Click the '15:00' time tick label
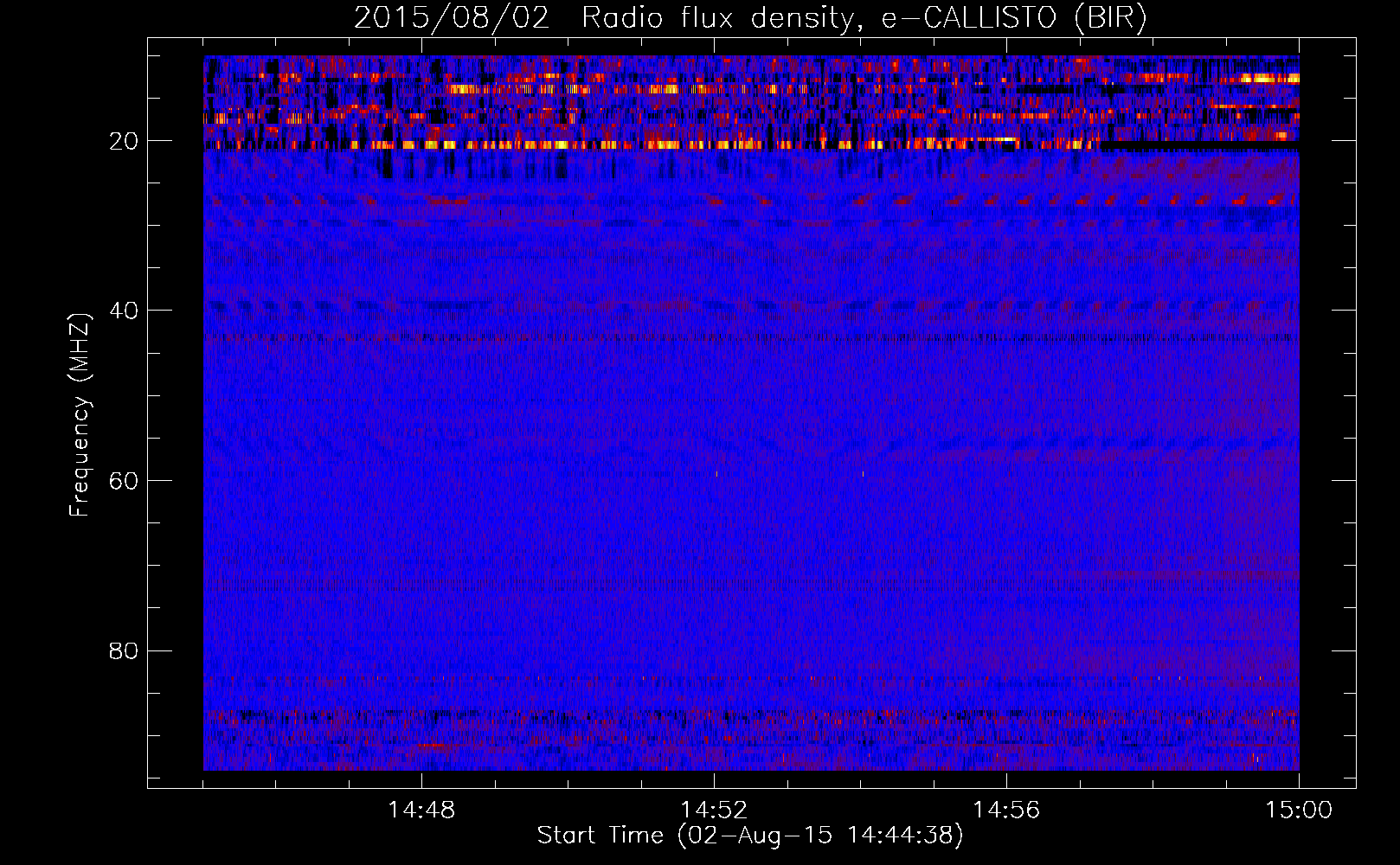 pyautogui.click(x=1299, y=811)
